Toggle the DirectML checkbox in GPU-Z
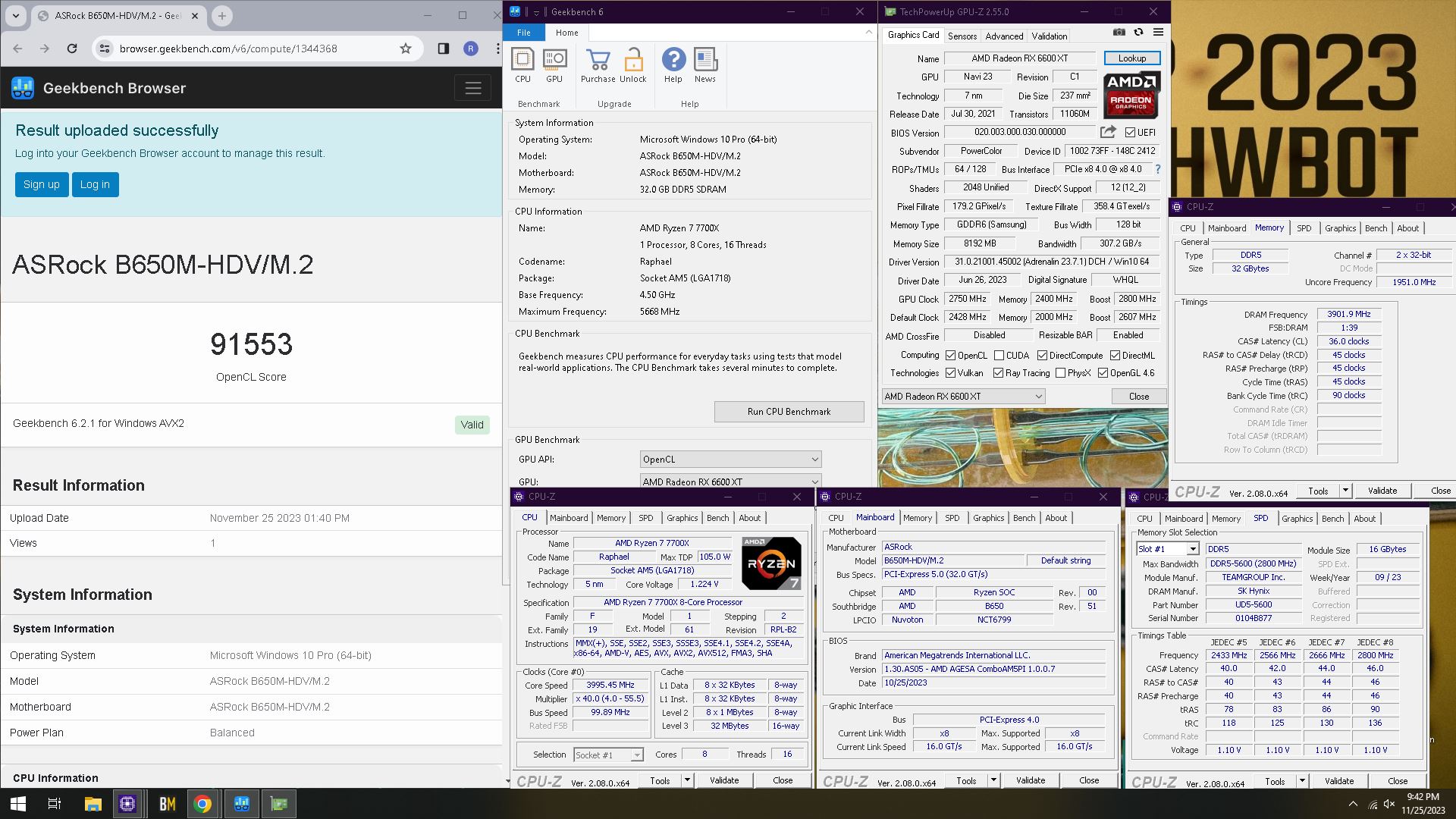1456x819 pixels. click(x=1115, y=355)
